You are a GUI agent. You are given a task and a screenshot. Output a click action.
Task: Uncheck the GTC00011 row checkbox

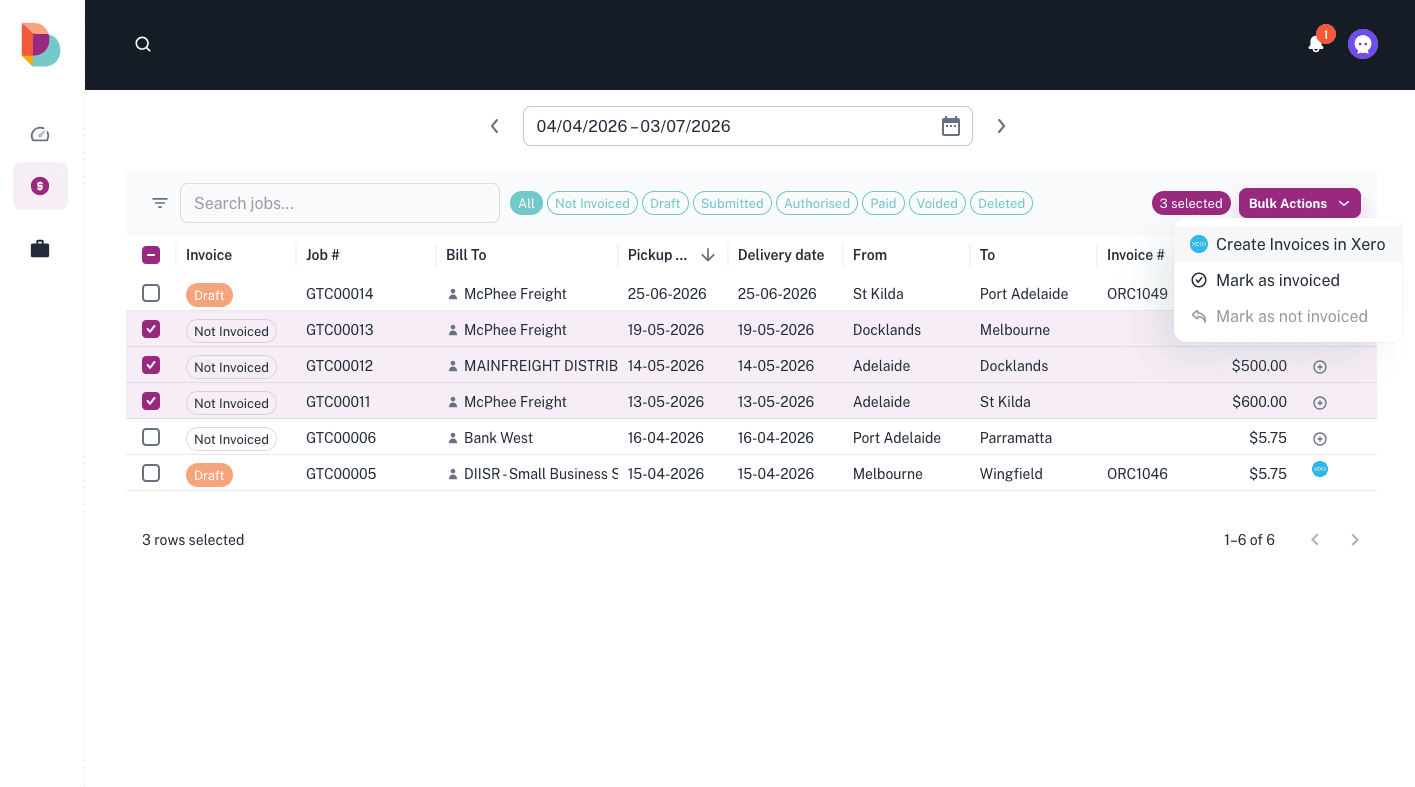(151, 401)
